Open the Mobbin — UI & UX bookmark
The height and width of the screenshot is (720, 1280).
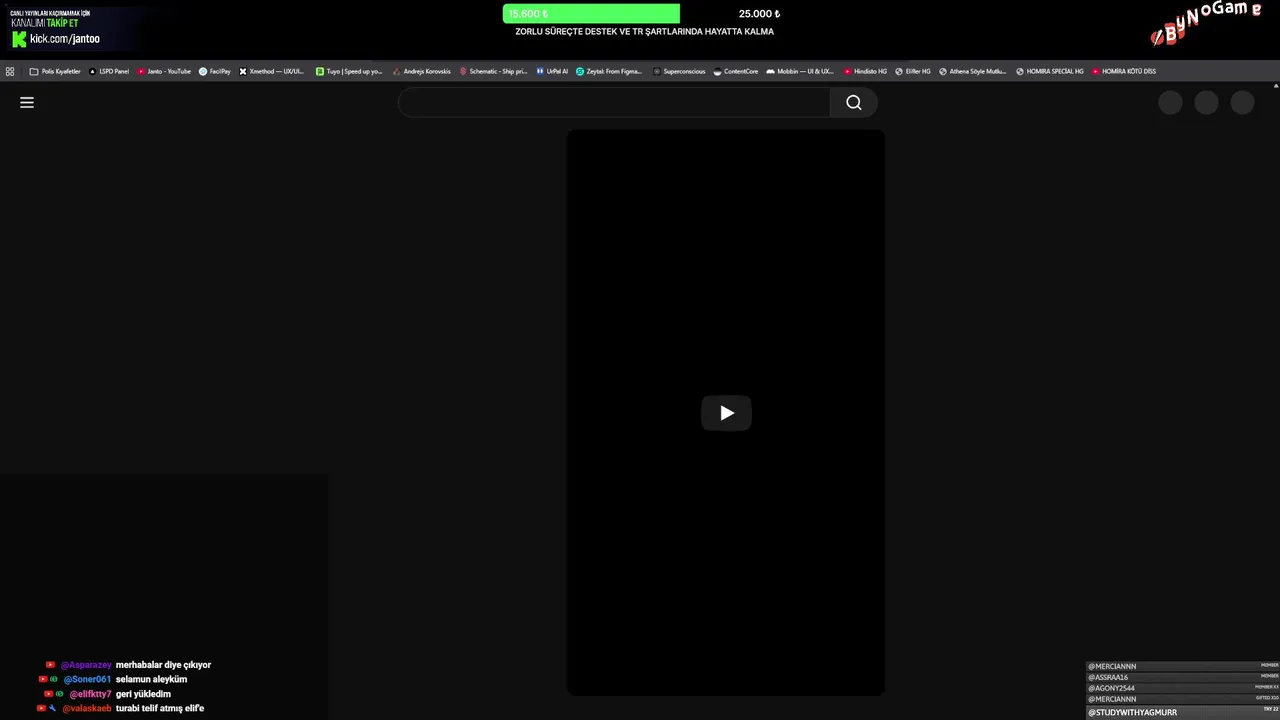point(800,71)
